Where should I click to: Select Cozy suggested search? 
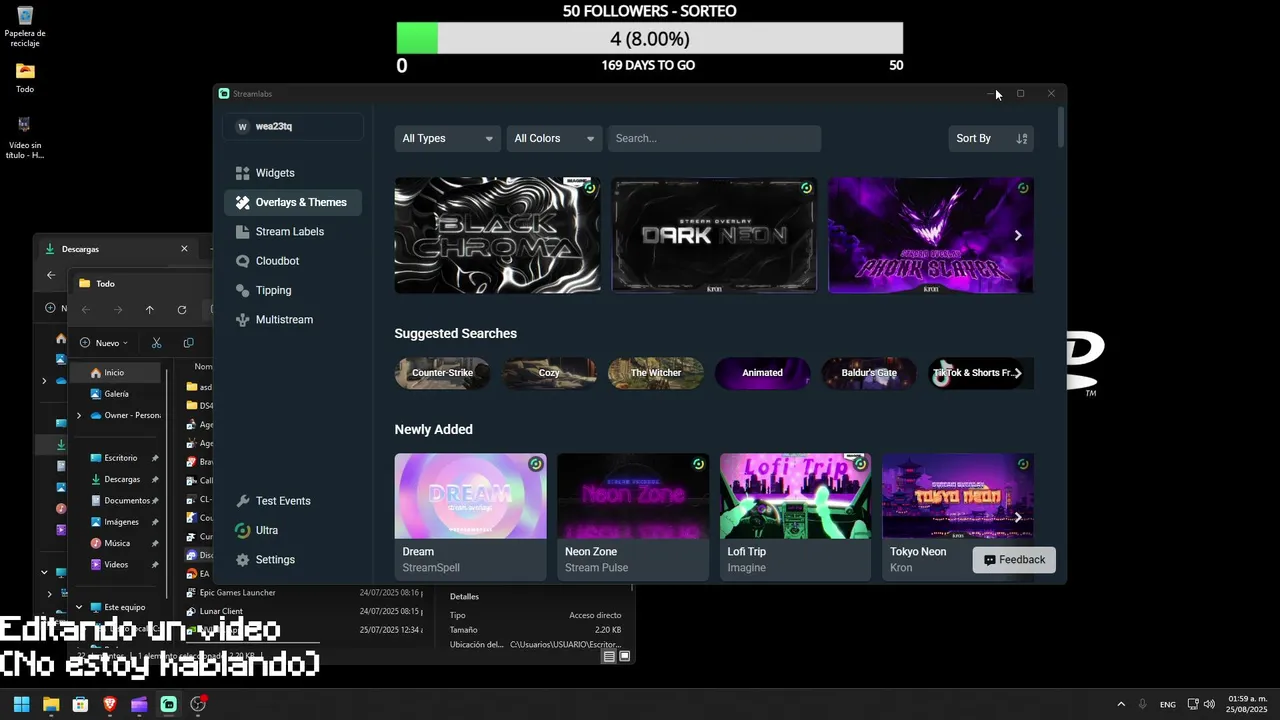pos(549,373)
